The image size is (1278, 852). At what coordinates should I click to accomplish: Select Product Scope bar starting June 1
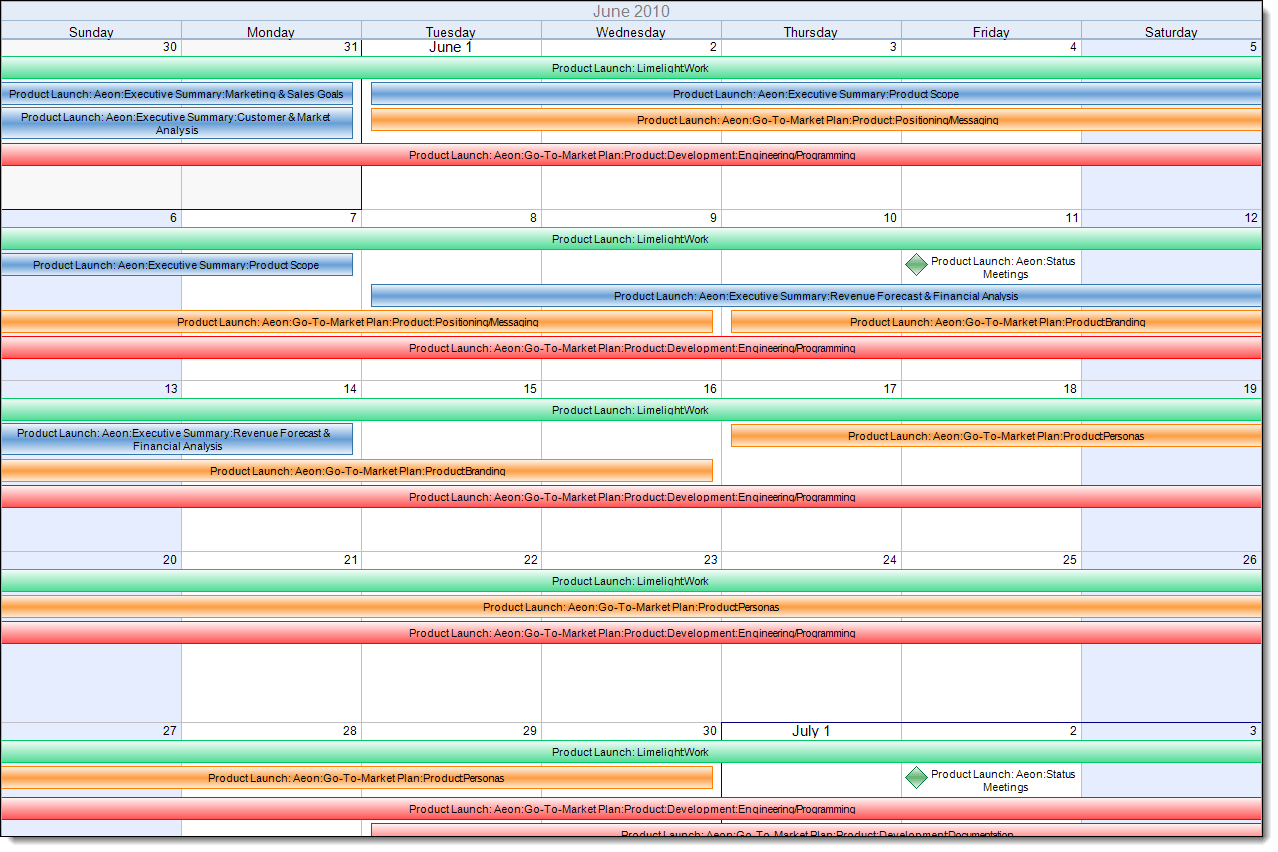tap(816, 94)
